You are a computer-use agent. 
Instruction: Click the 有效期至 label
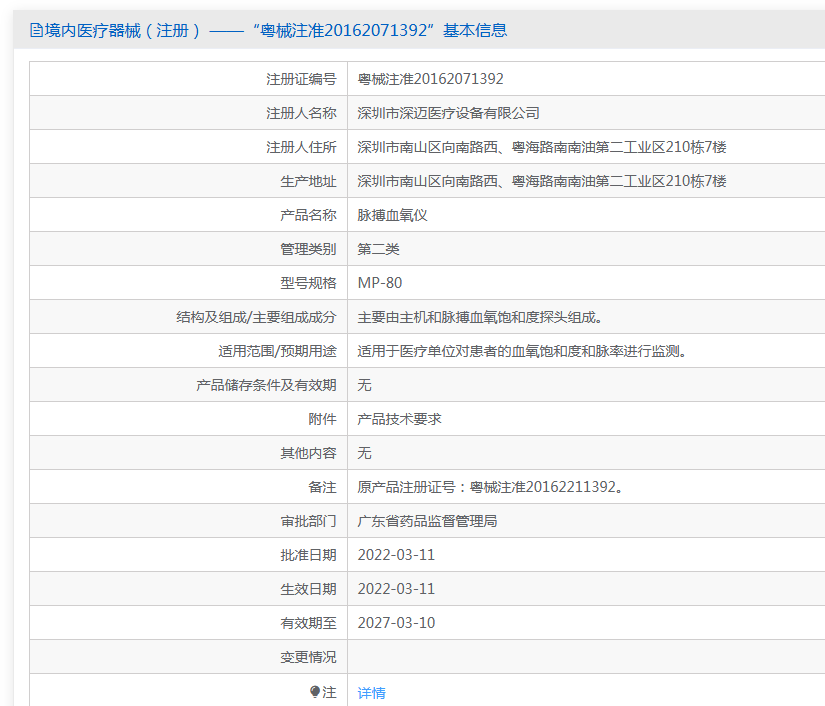click(308, 623)
